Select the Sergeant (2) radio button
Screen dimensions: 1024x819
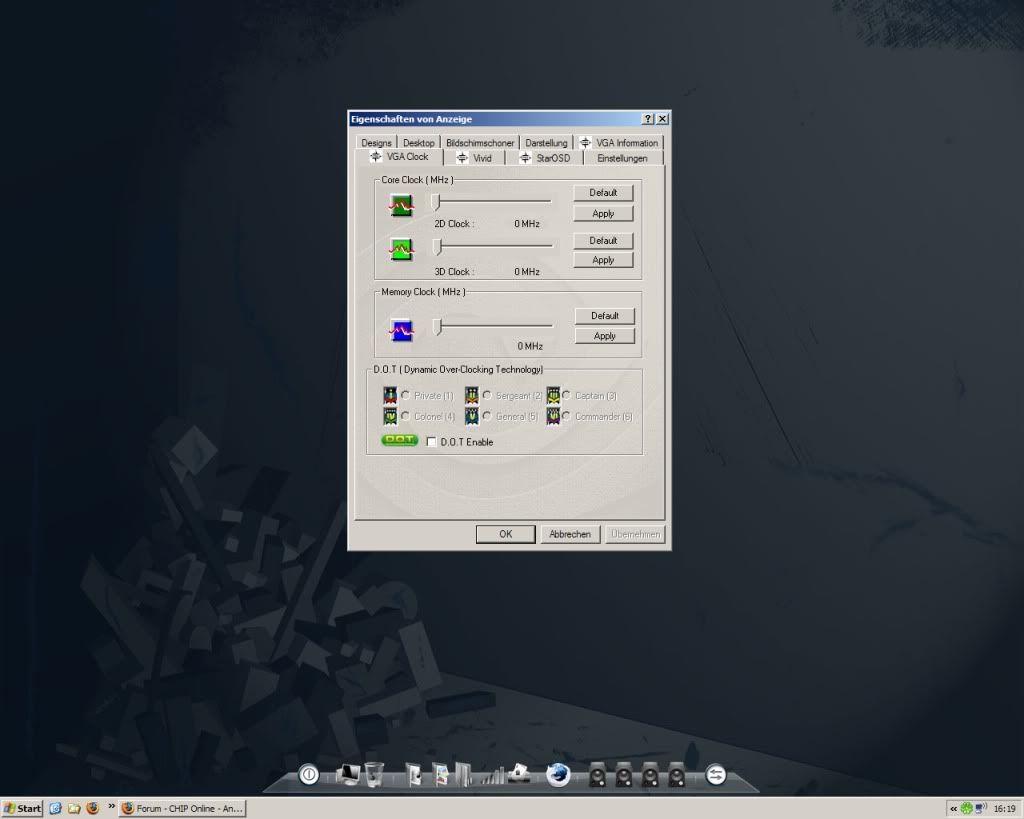tap(487, 395)
